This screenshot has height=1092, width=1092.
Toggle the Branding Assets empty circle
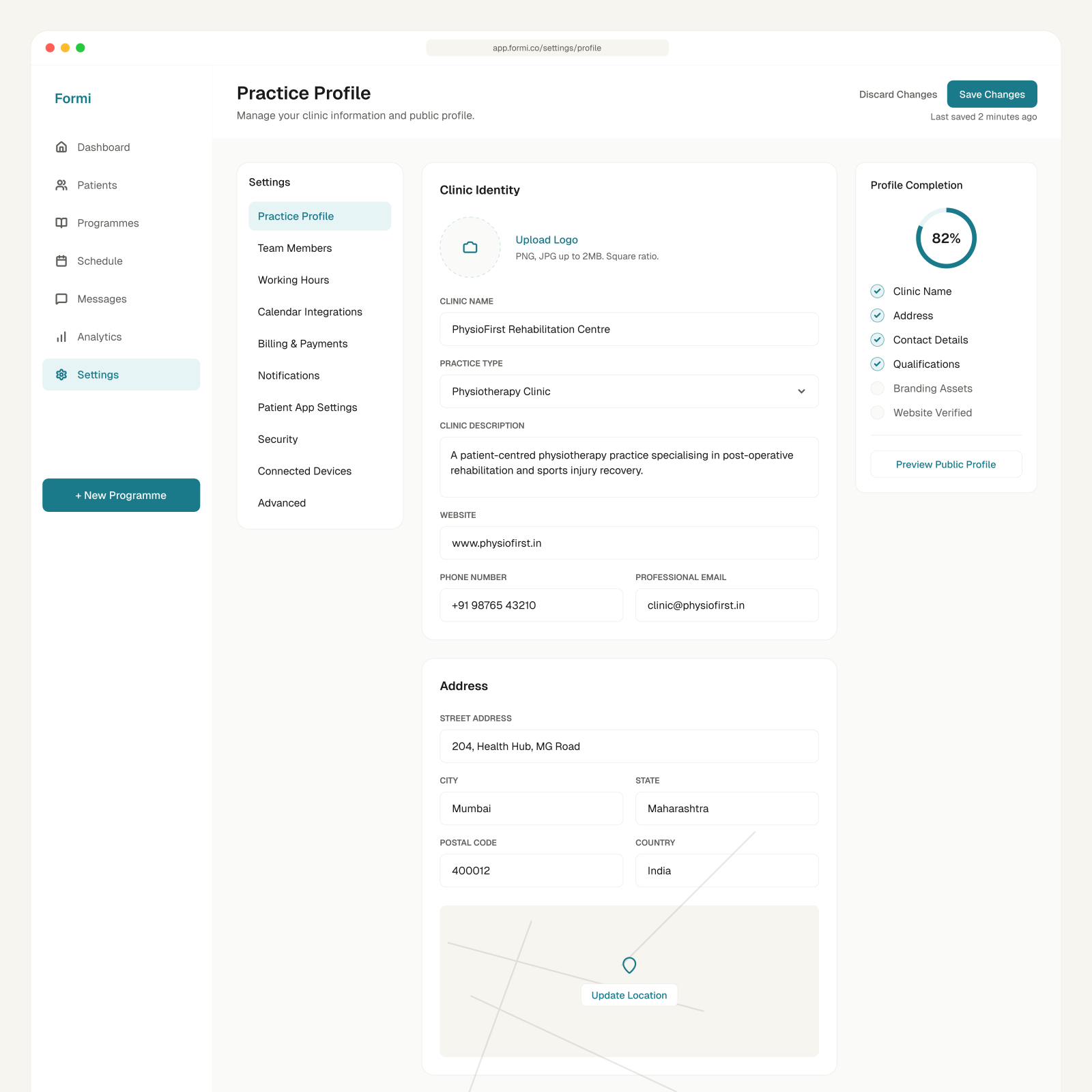pos(878,388)
